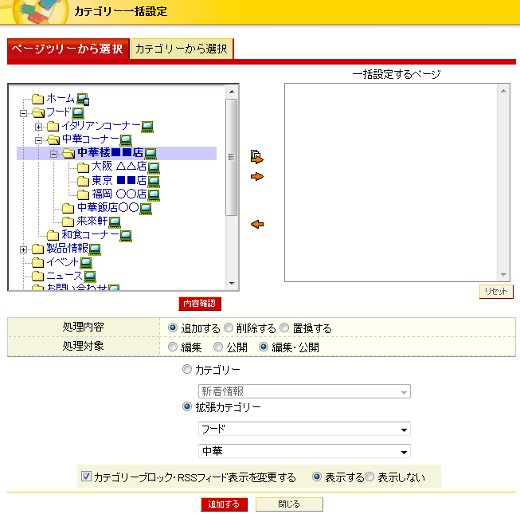Click the add-with-subpages arrow icon
520x514 pixels.
click(257, 157)
